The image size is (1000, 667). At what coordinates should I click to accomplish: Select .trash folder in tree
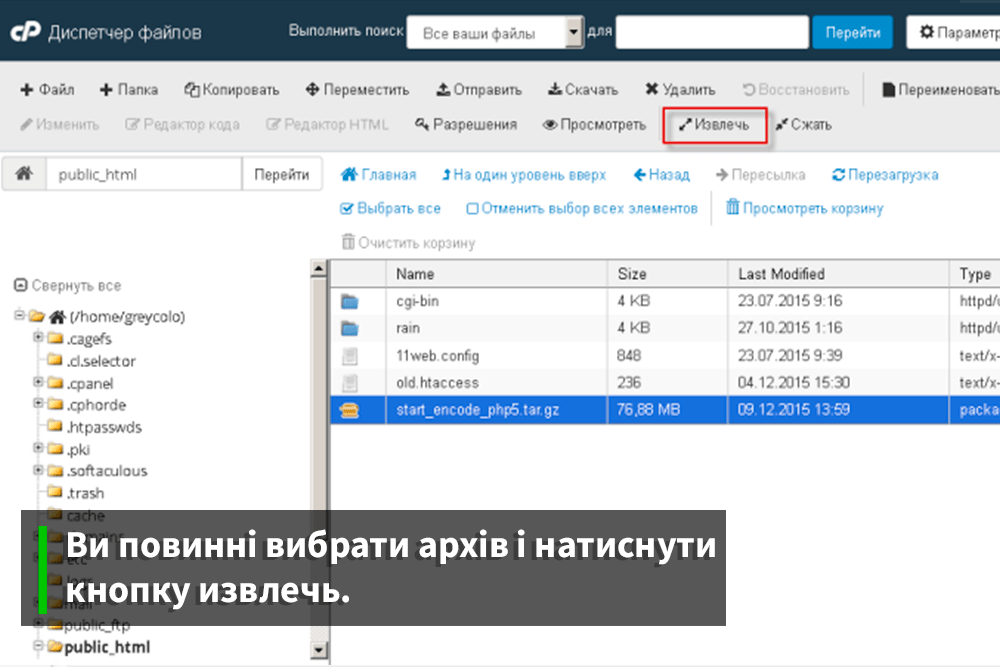coord(85,494)
